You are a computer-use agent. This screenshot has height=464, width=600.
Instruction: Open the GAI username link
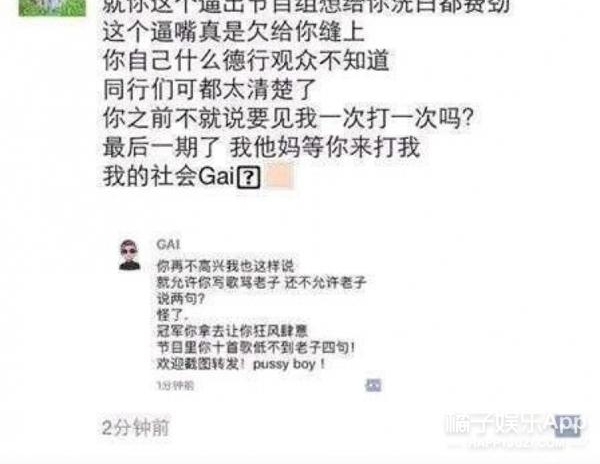pos(168,244)
